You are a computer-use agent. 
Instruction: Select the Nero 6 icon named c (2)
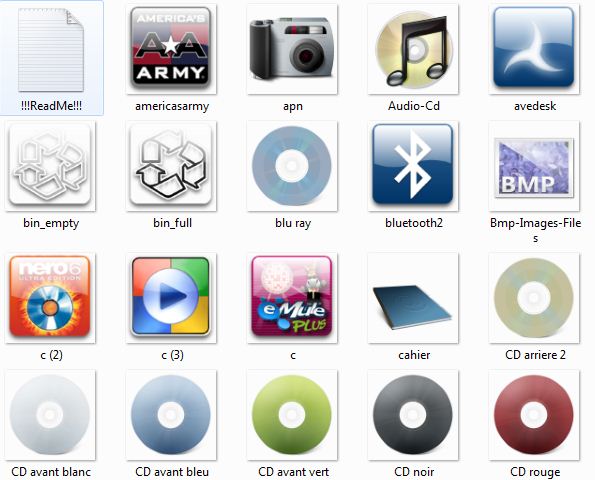tap(50, 298)
